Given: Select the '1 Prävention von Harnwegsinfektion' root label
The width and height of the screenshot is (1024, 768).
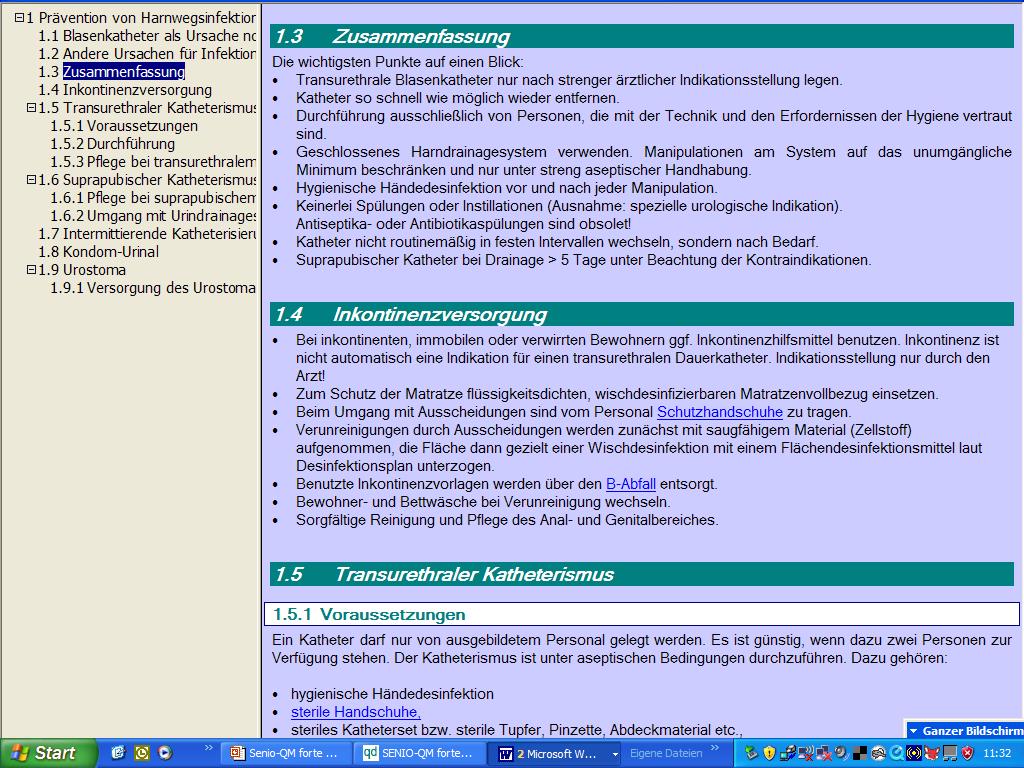Looking at the screenshot, I should (x=141, y=18).
